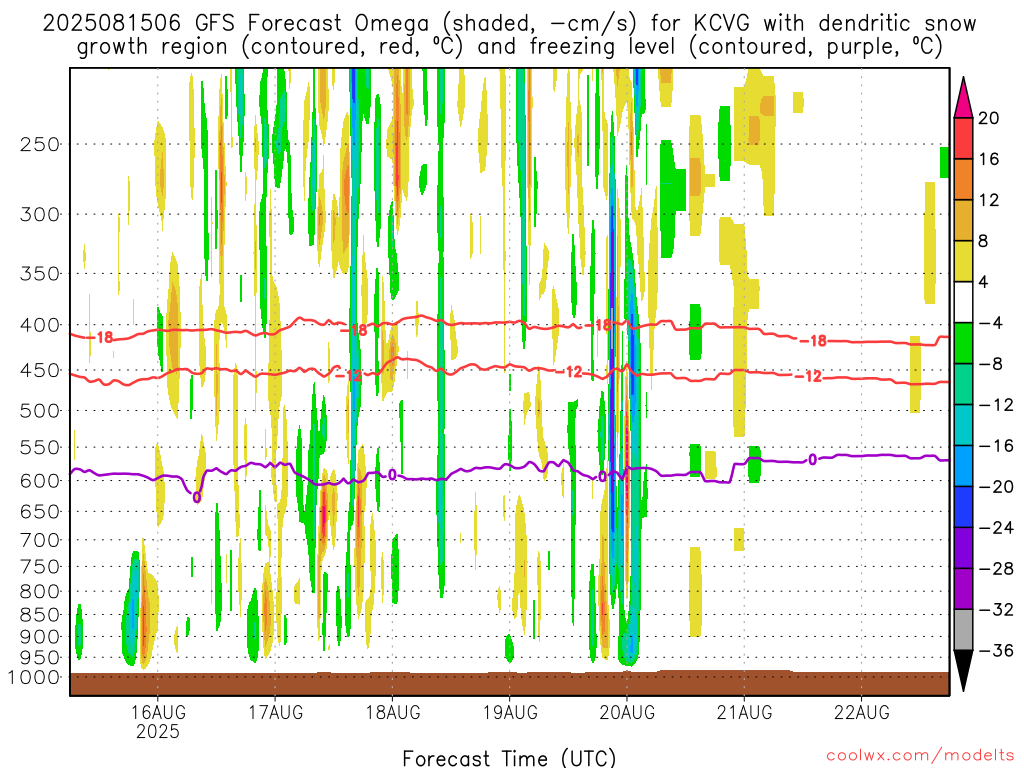Select the orange 12-to-16 colorbar segment
The height and width of the screenshot is (768, 1024).
pyautogui.click(x=963, y=180)
